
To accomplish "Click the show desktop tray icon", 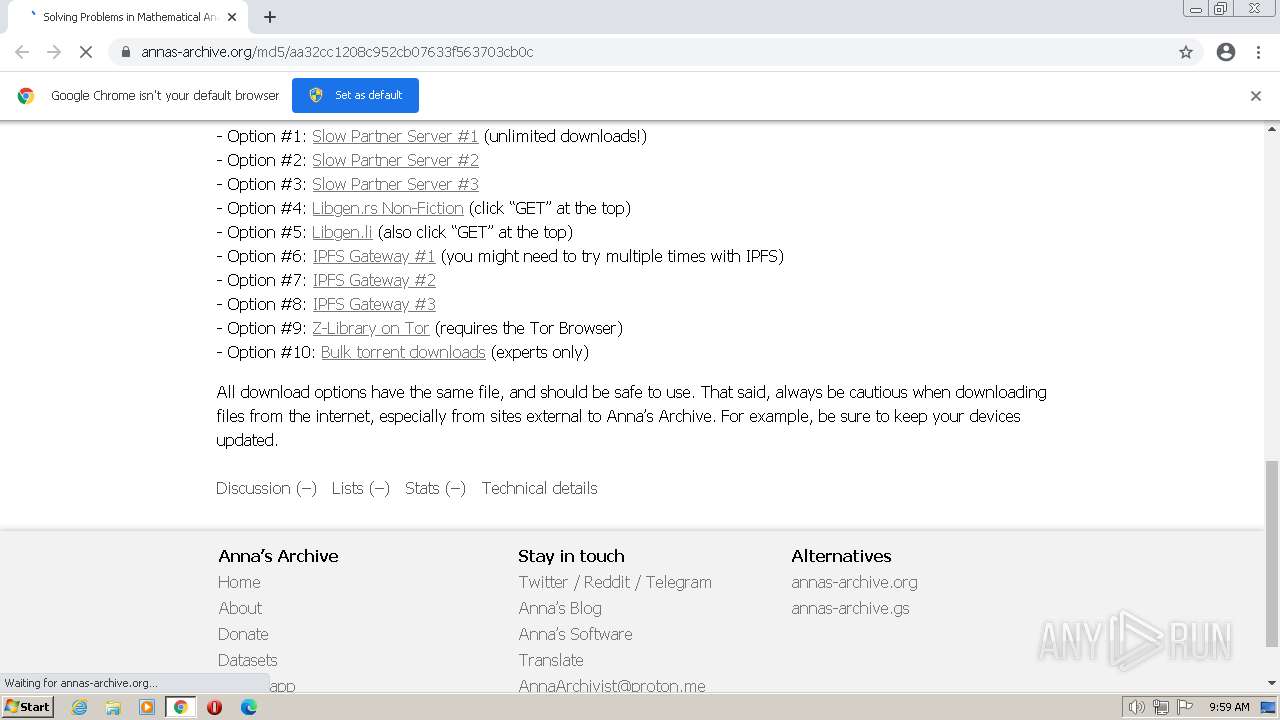I will [1268, 707].
